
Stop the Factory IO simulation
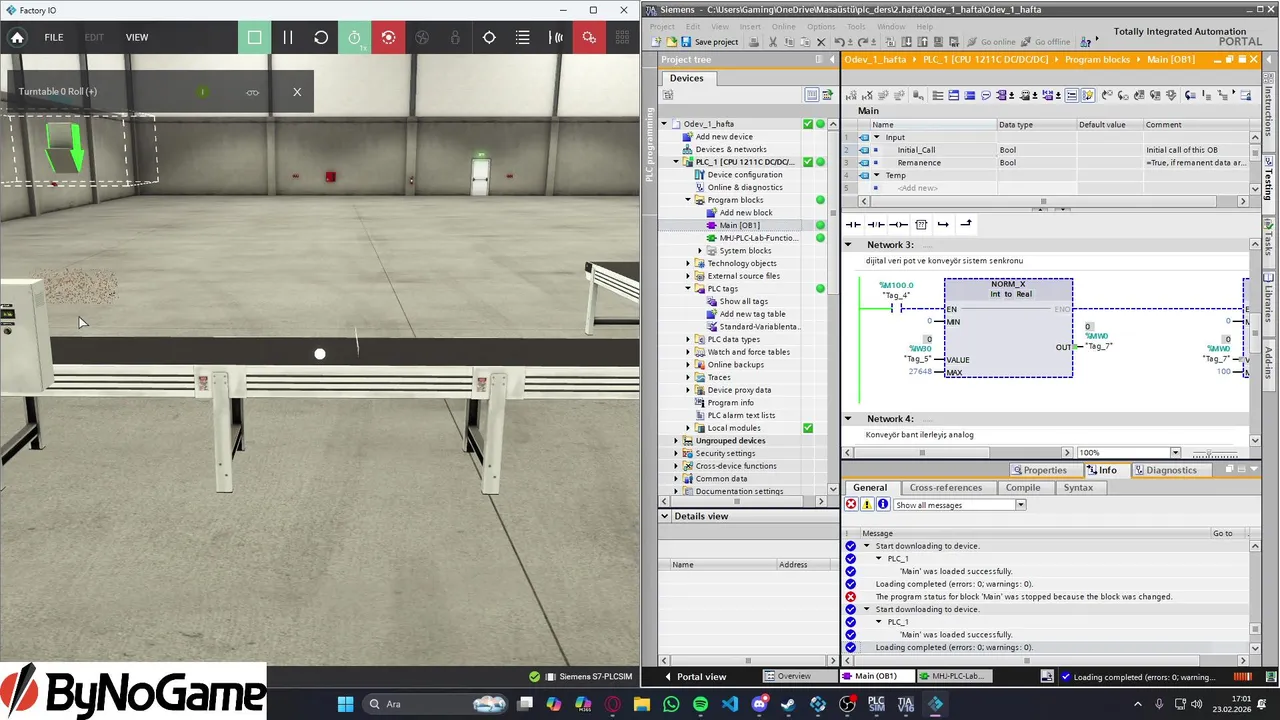[x=254, y=37]
